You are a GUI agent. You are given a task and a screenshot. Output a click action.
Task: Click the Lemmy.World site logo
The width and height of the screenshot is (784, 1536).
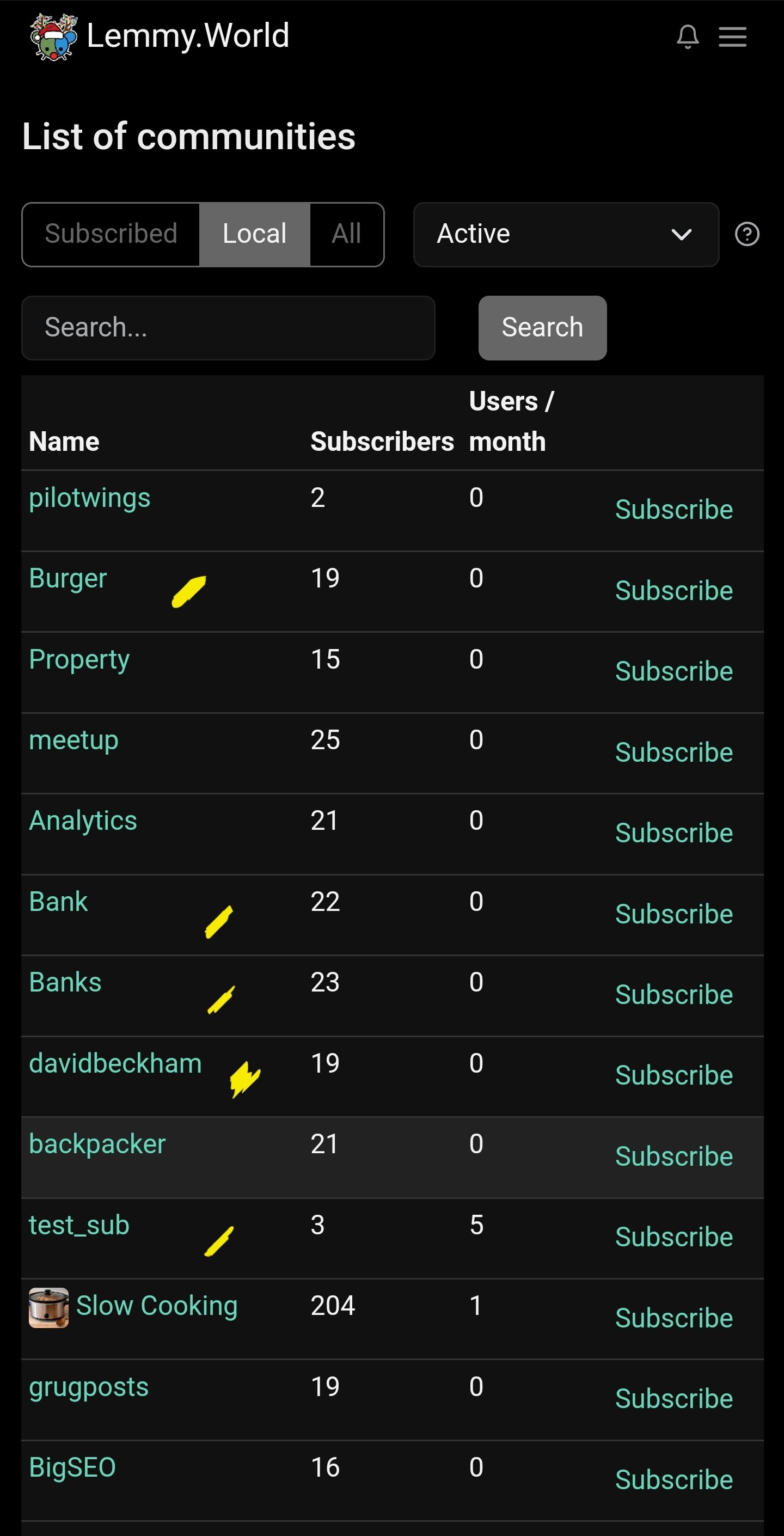coord(54,36)
